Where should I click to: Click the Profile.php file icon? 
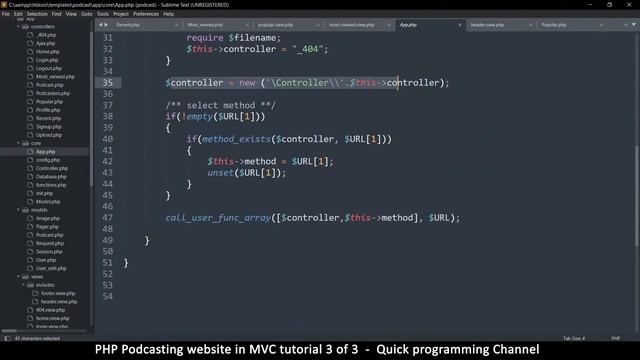point(30,110)
